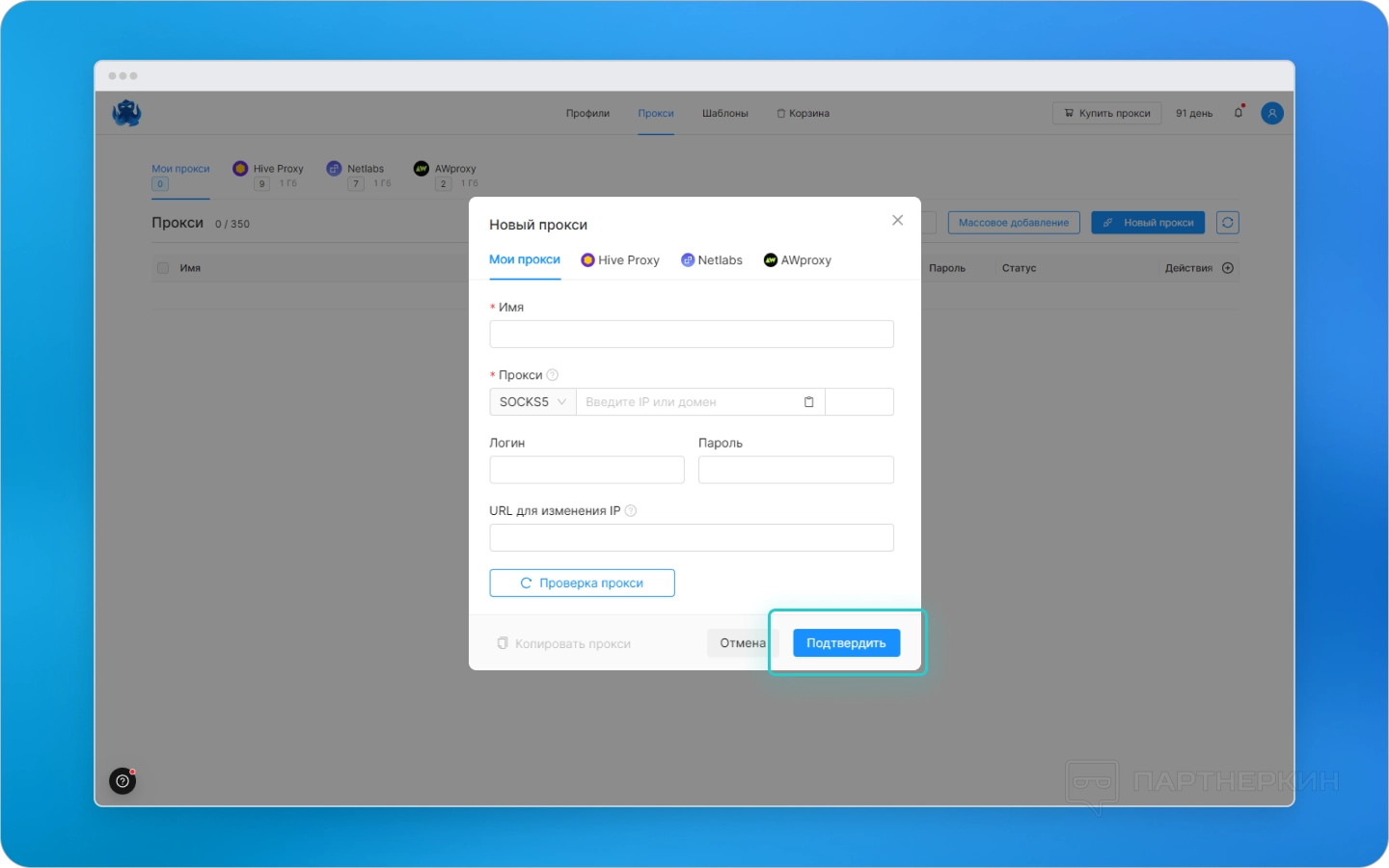Click the paste clipboard icon in proxy field
The image size is (1389, 868).
pyautogui.click(x=809, y=402)
